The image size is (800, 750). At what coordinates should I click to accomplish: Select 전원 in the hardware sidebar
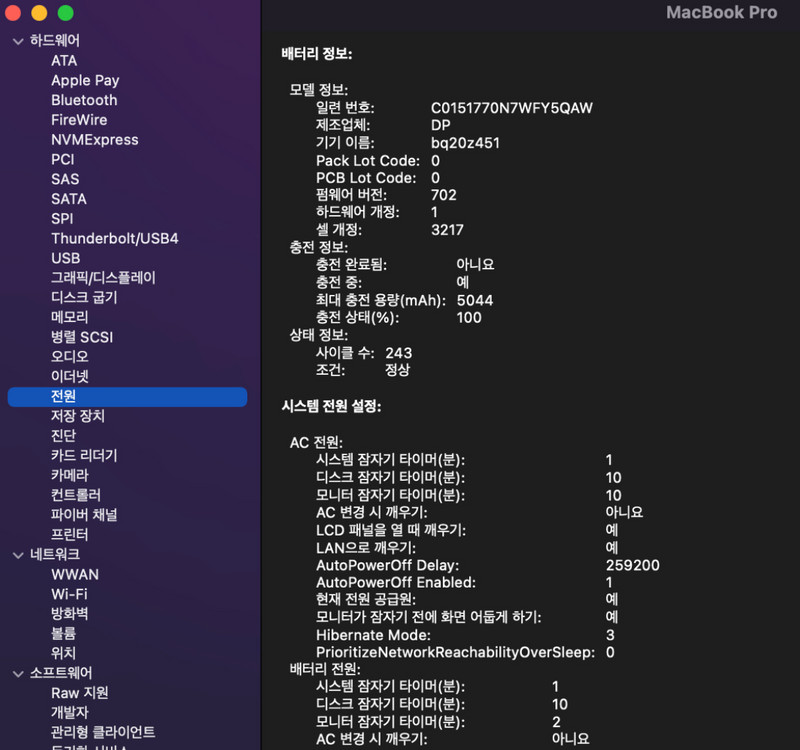tap(67, 396)
